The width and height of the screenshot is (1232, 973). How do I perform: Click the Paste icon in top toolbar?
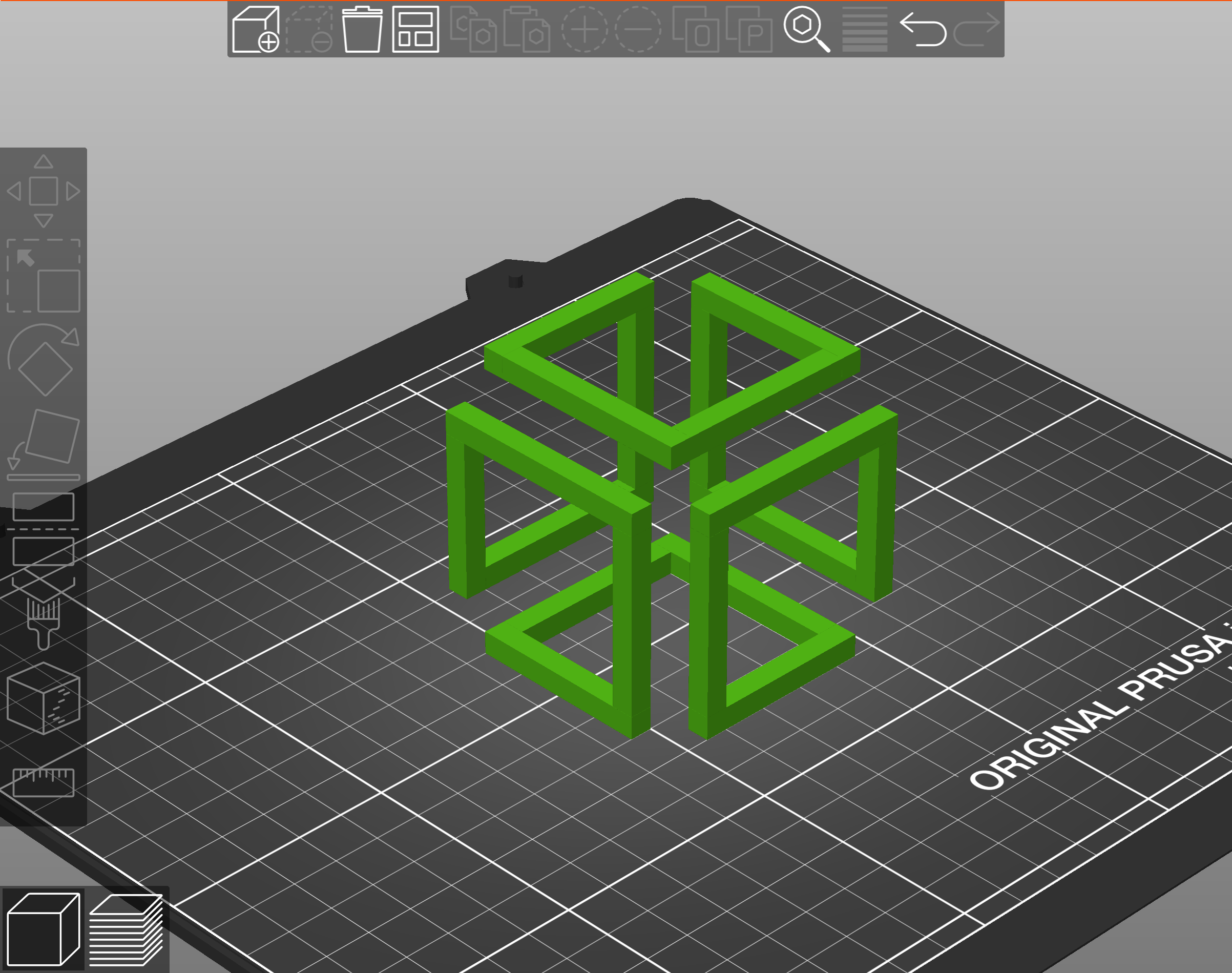(527, 29)
